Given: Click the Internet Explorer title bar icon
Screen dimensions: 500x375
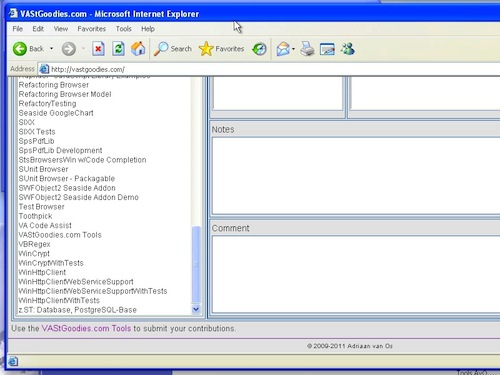Looking at the screenshot, I should 13,13.
